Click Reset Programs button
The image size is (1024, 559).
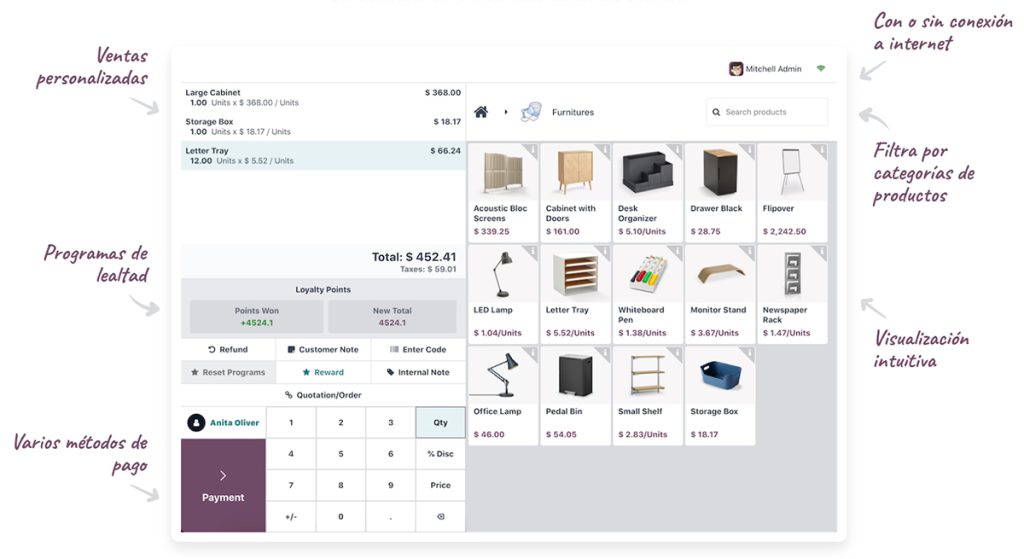(228, 372)
